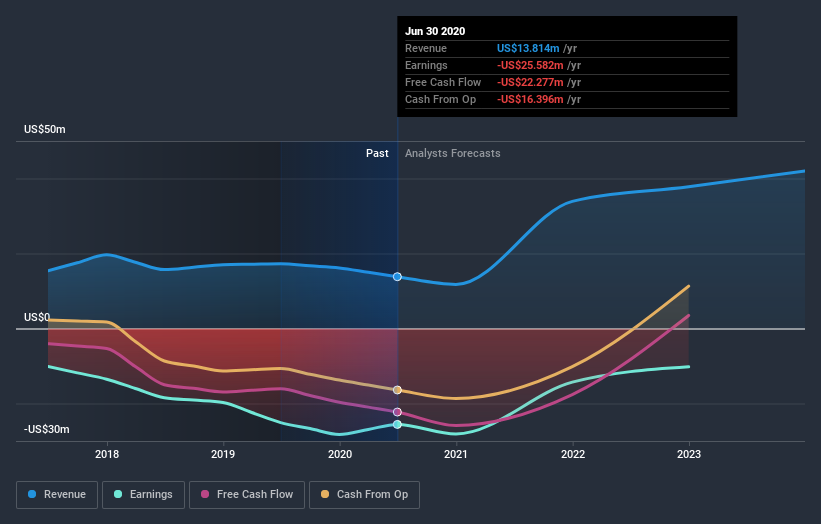Screen dimensions: 821x524
Task: Click the 2018 x-axis label
Action: coord(107,454)
